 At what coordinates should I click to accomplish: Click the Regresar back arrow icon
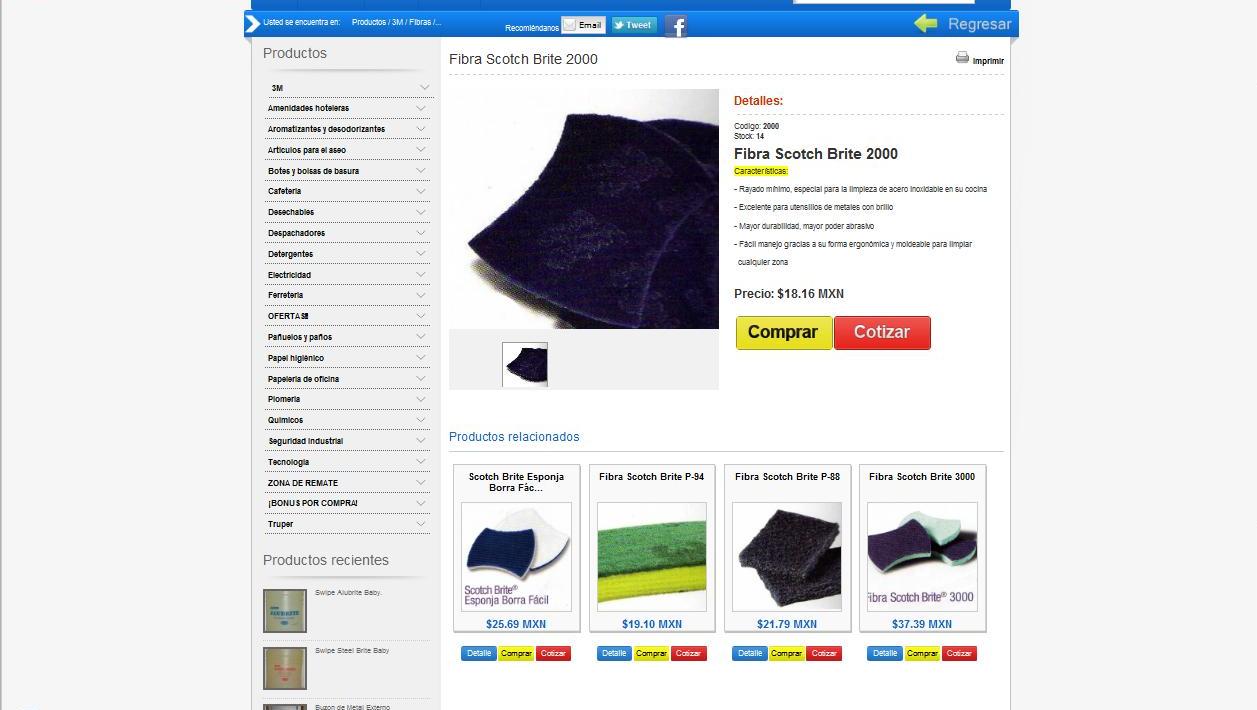pos(926,23)
